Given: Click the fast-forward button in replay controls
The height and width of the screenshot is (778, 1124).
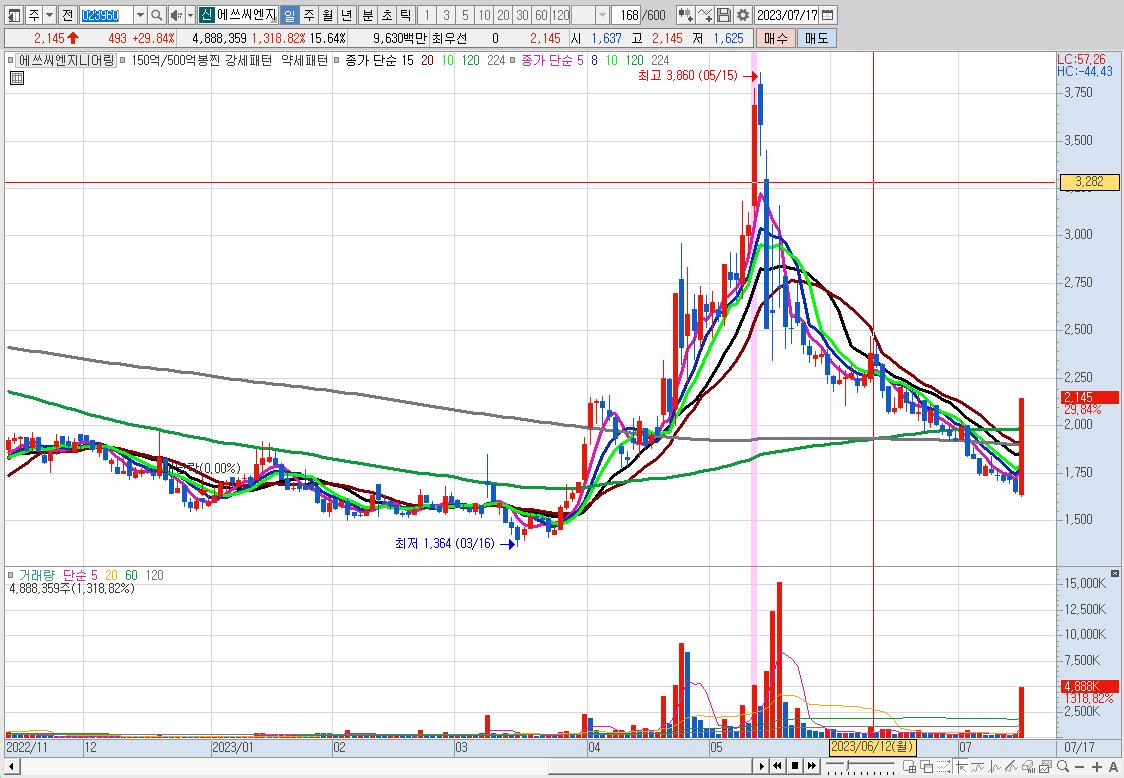Looking at the screenshot, I should [x=811, y=766].
